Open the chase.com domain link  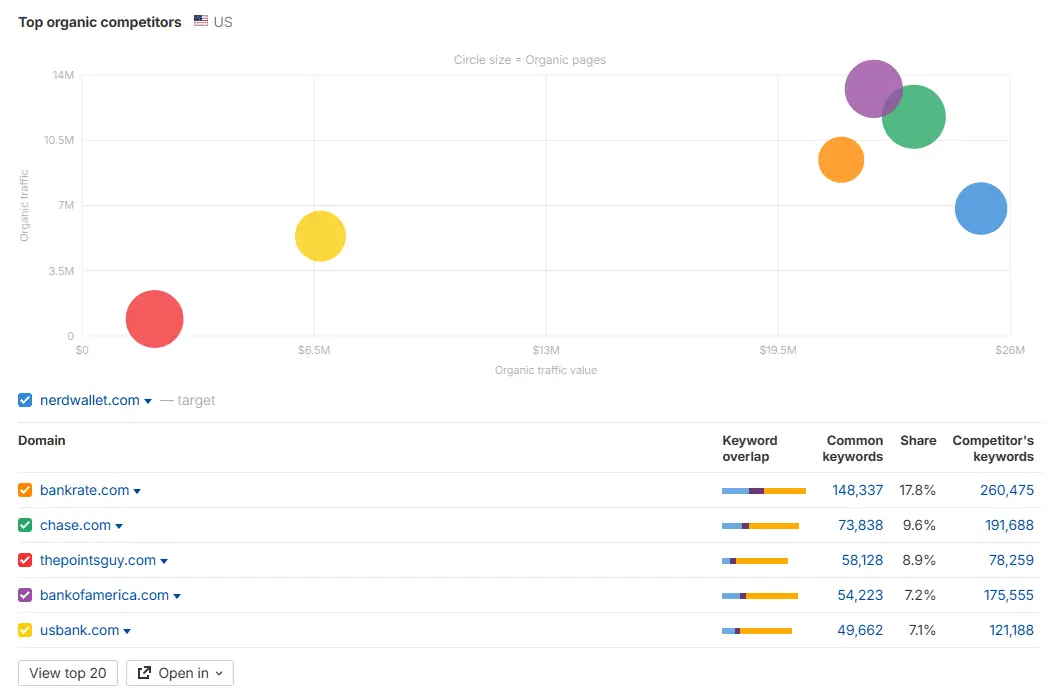(76, 525)
